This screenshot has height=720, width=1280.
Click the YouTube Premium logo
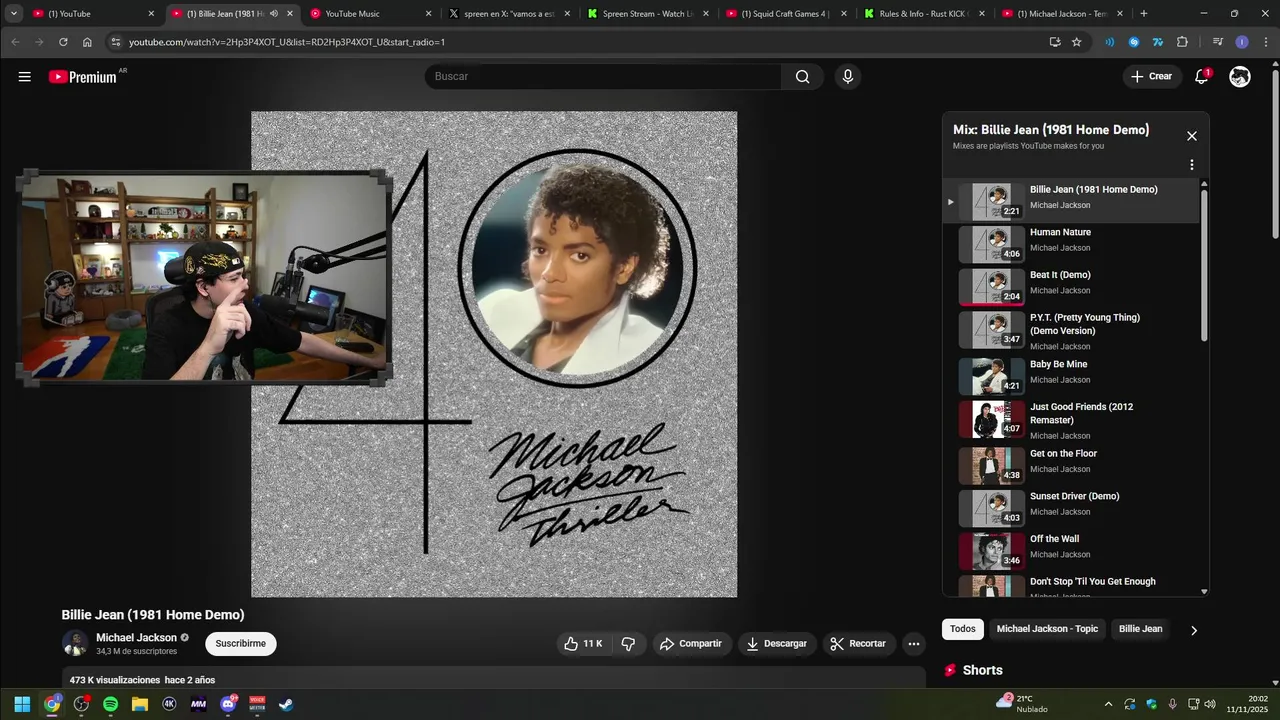coord(83,77)
